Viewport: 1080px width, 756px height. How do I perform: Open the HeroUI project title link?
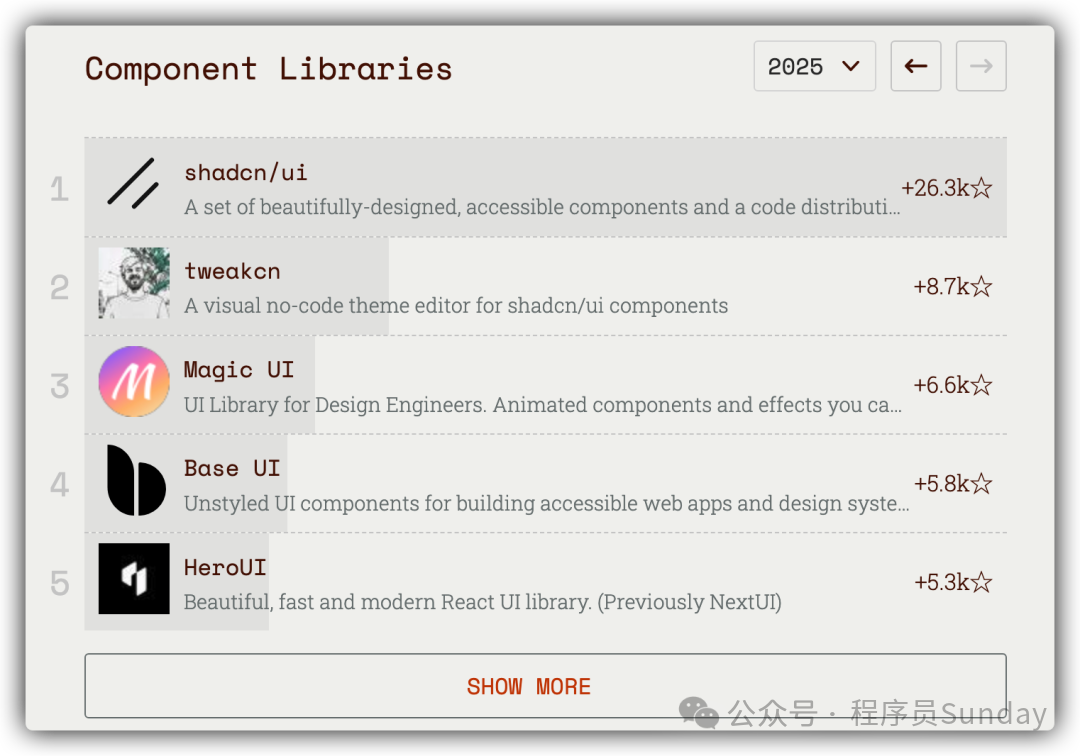pos(225,567)
